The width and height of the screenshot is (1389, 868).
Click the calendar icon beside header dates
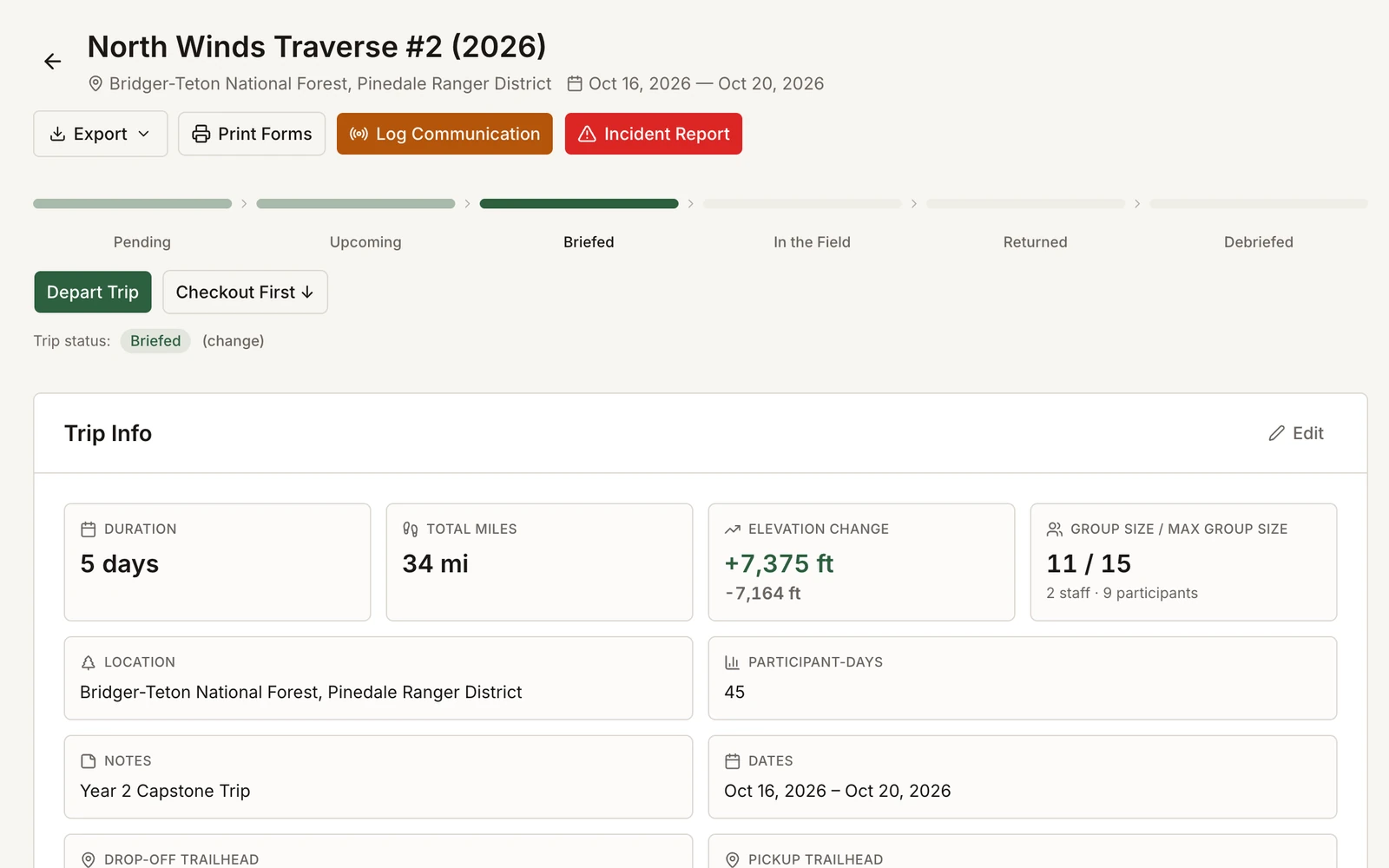(575, 84)
